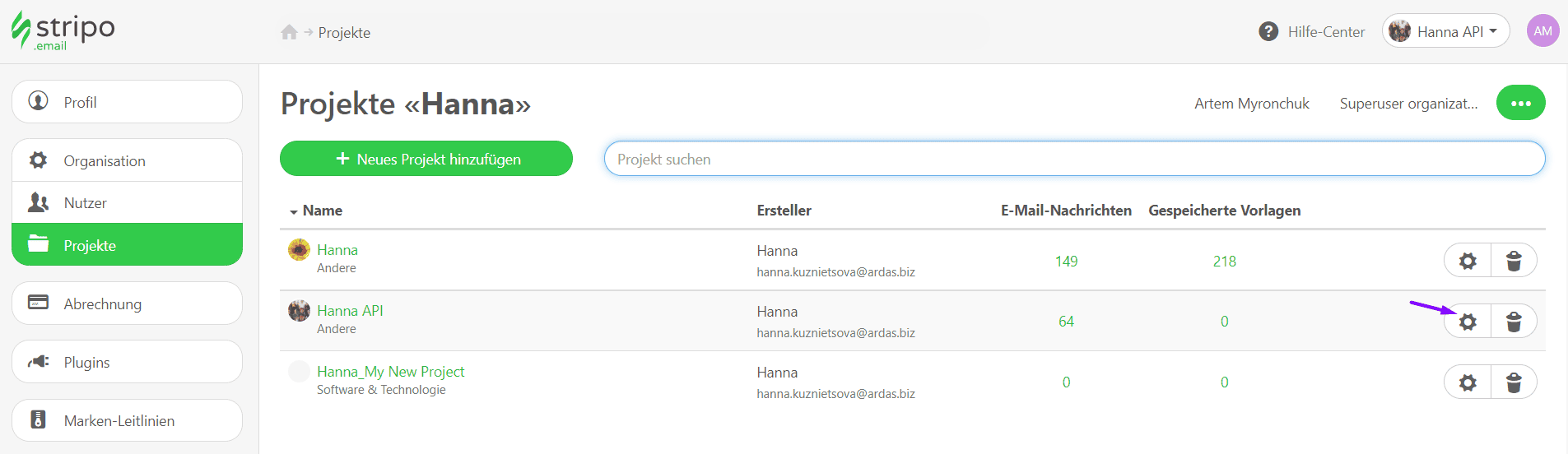Open the AM user avatar menu
1568x454 pixels.
(x=1543, y=31)
